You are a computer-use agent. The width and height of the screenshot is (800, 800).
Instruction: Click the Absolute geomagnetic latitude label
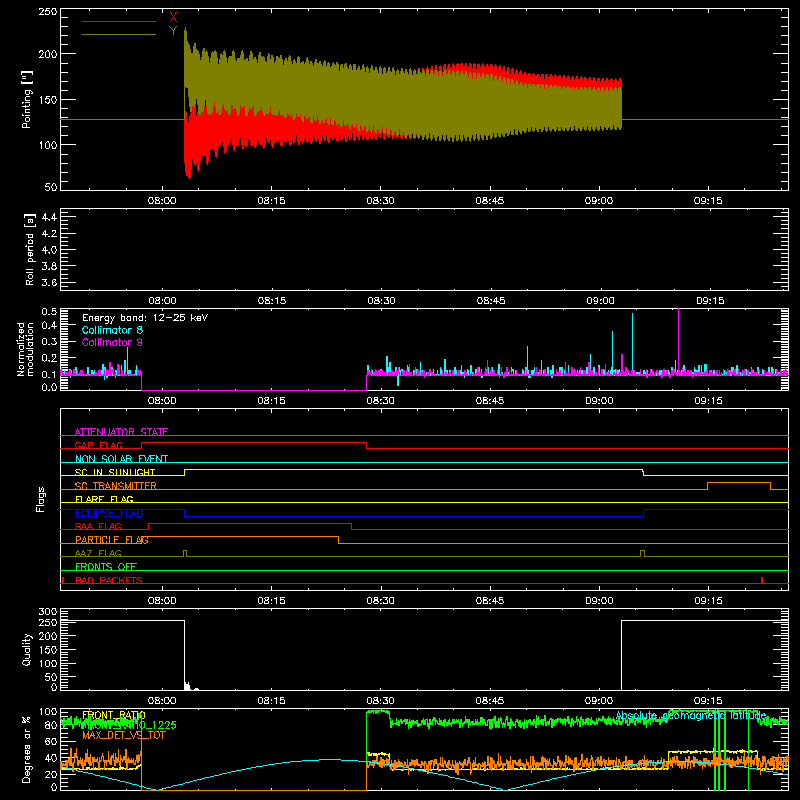tap(691, 715)
